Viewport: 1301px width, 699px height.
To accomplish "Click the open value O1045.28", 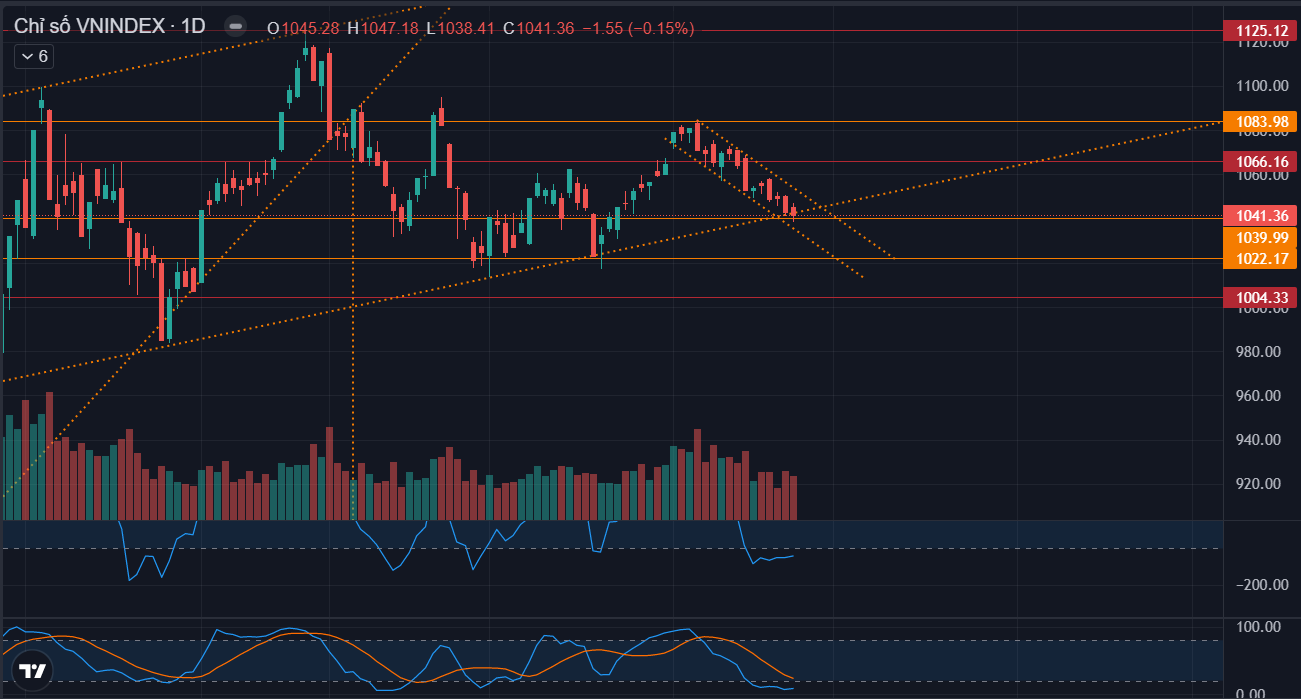I will (304, 28).
